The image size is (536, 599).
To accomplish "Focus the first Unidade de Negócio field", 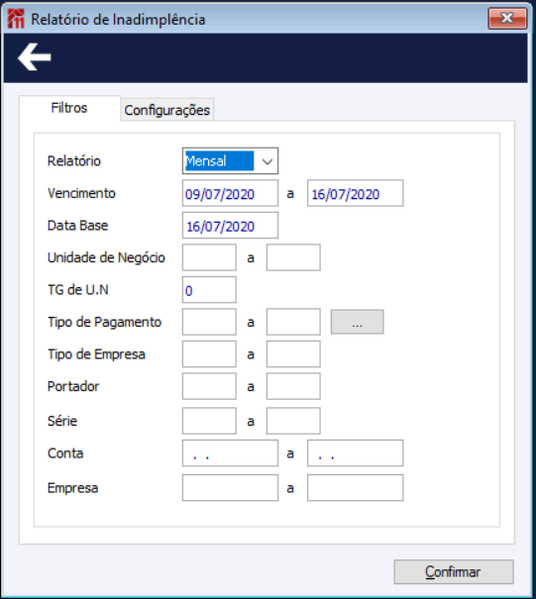I will tap(209, 257).
